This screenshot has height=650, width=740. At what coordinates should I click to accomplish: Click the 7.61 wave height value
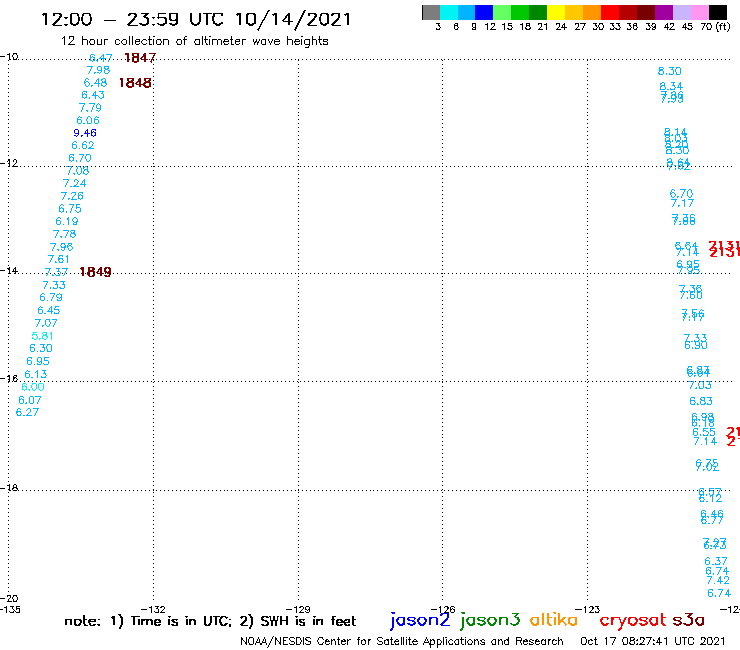point(59,259)
